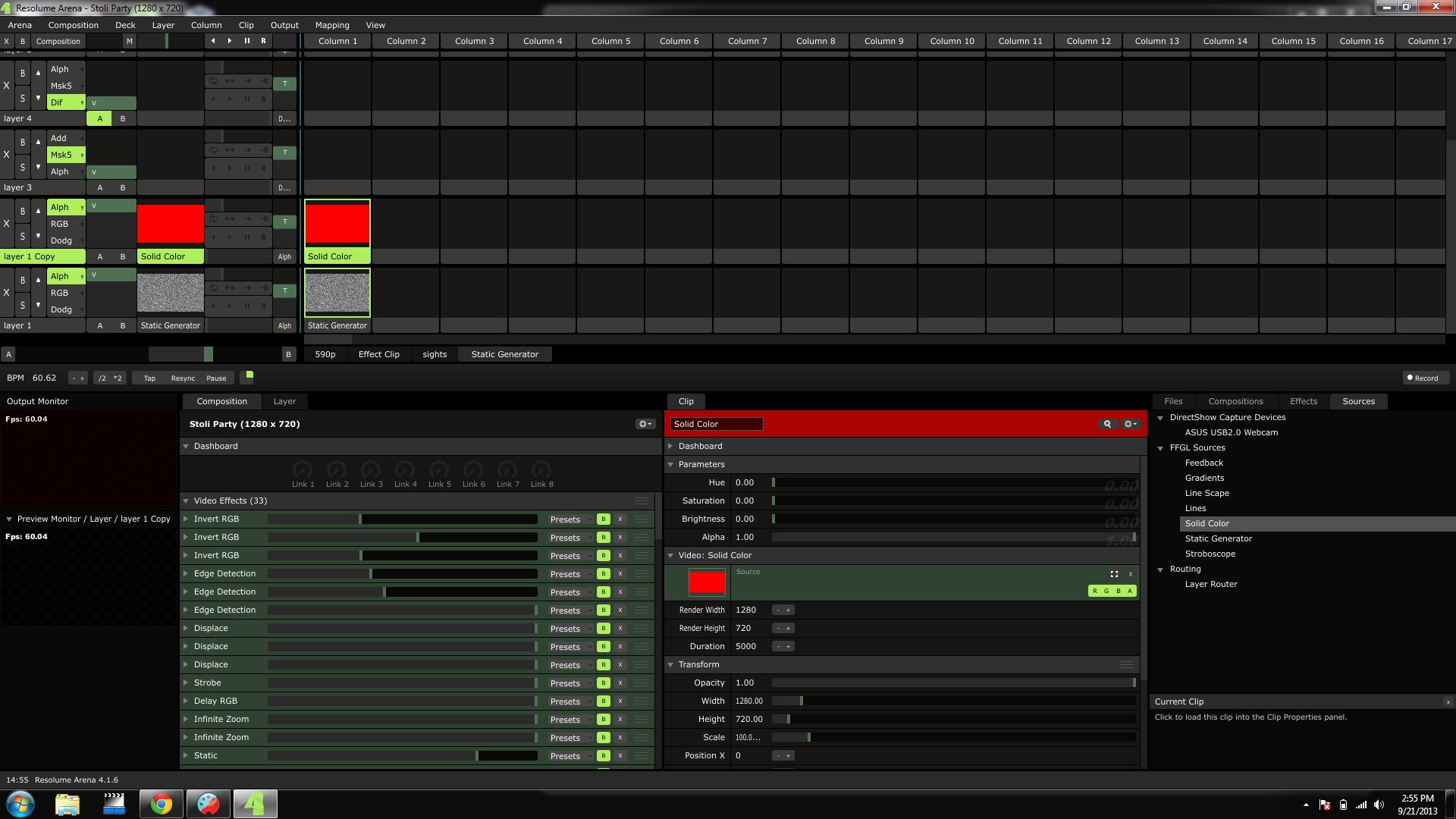Click the Source fullscreen corners icon
This screenshot has height=819, width=1456.
[1114, 574]
